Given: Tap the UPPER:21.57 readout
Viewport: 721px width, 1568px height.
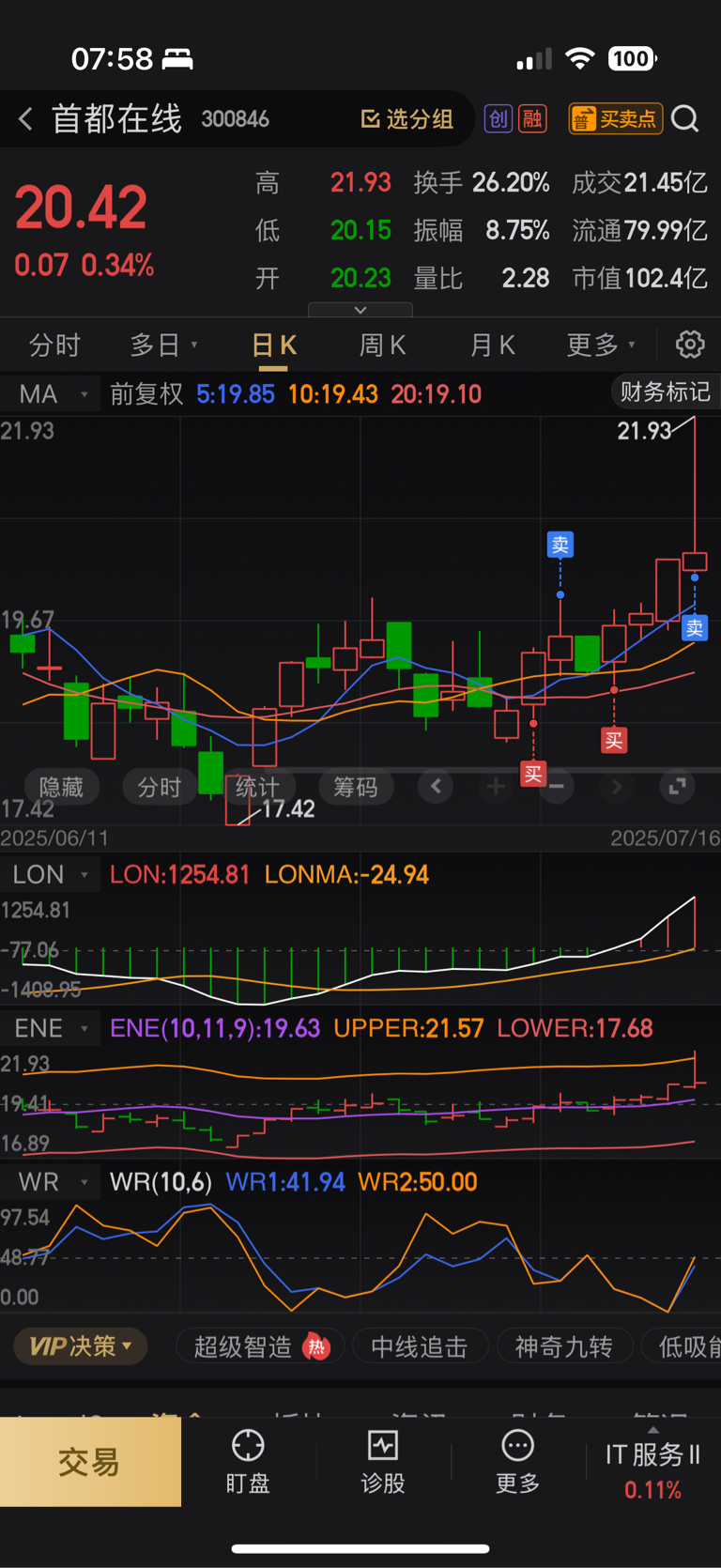Looking at the screenshot, I should click(408, 1029).
